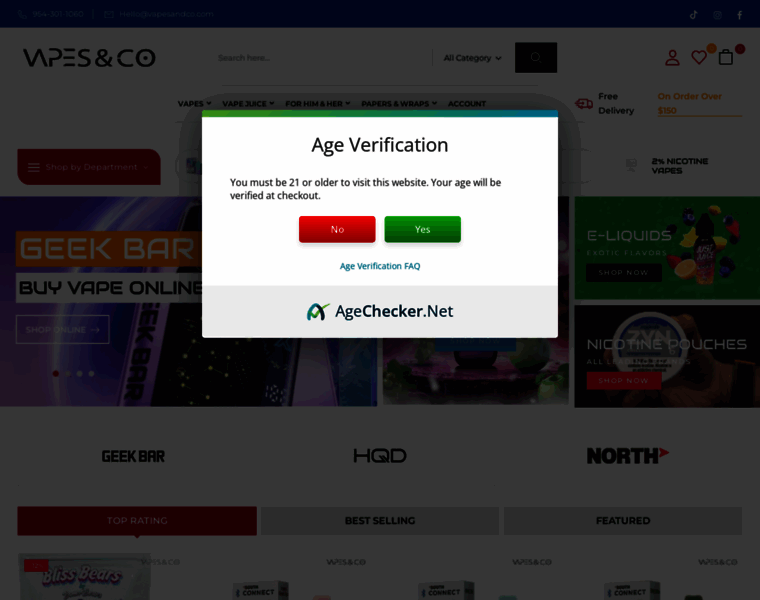
Task: Click the email address in top bar
Action: [166, 14]
